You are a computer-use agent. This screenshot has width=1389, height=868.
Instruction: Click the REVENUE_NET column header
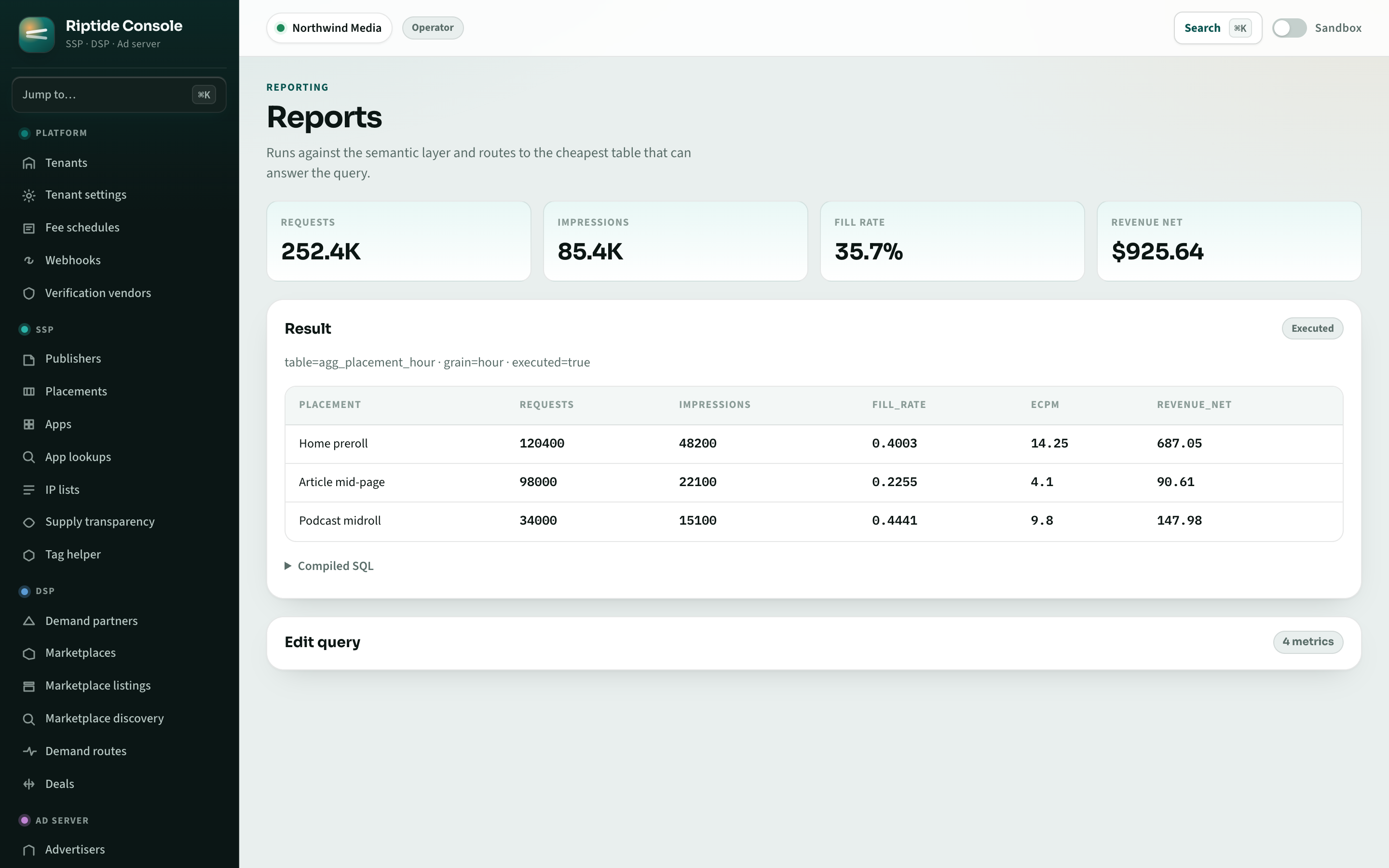click(1194, 405)
